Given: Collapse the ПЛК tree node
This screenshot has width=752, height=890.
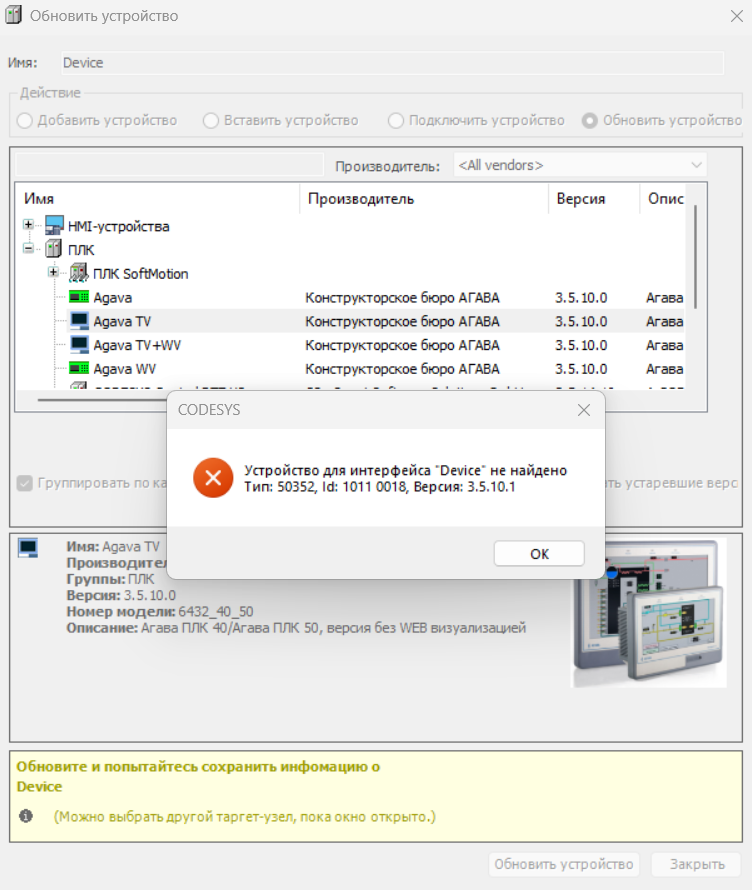Looking at the screenshot, I should 29,249.
